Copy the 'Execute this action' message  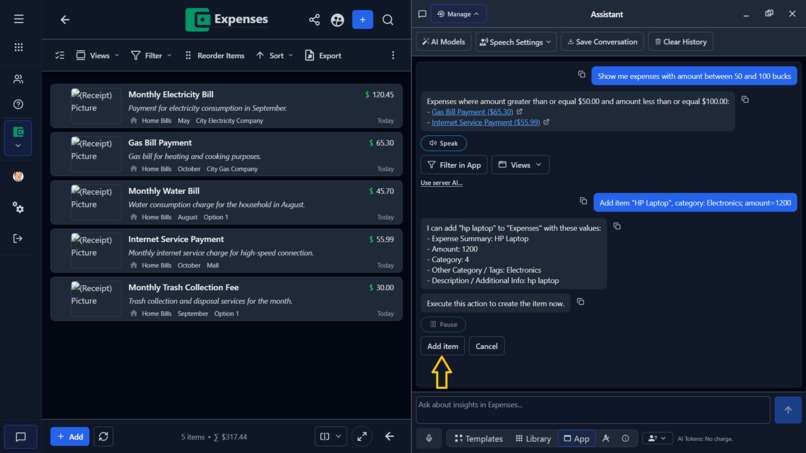click(580, 302)
